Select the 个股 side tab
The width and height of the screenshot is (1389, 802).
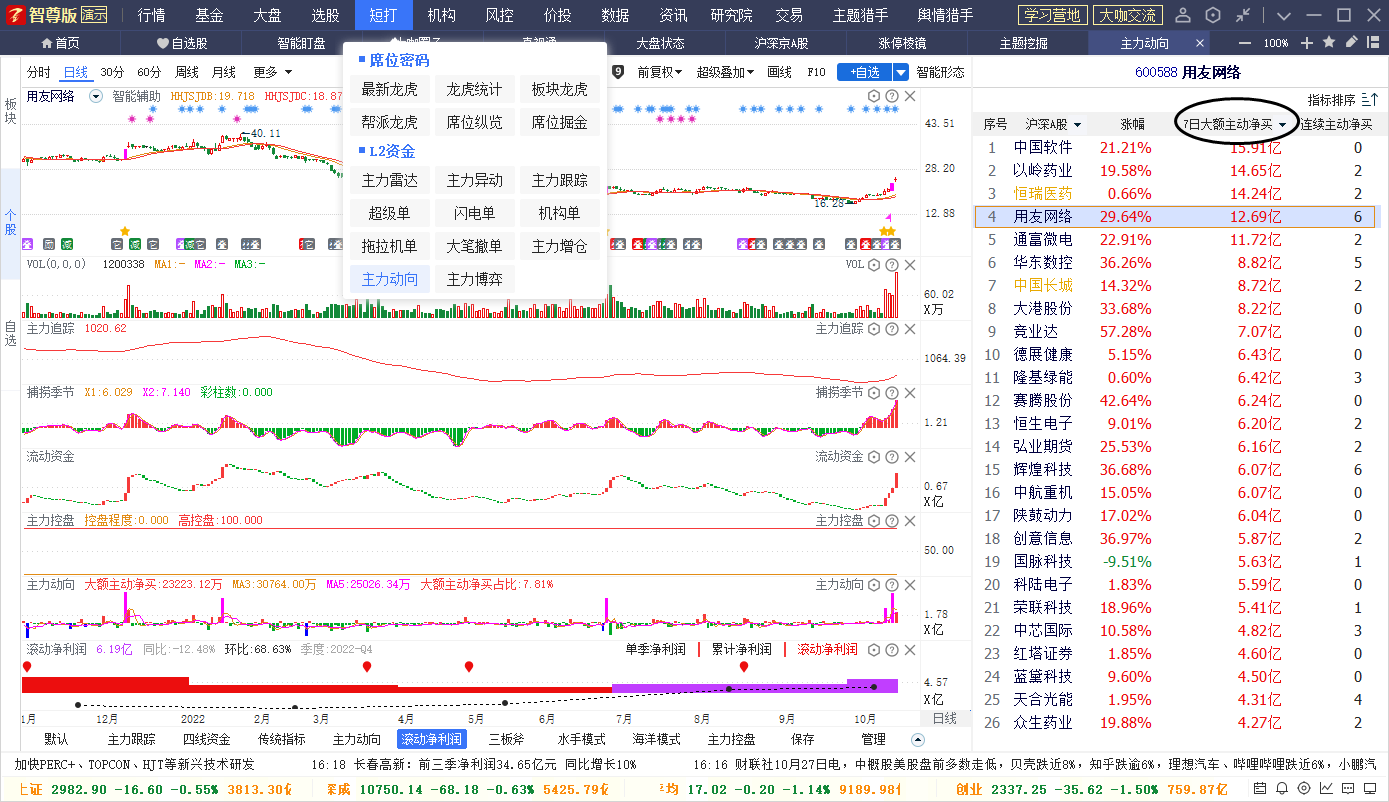(x=10, y=221)
